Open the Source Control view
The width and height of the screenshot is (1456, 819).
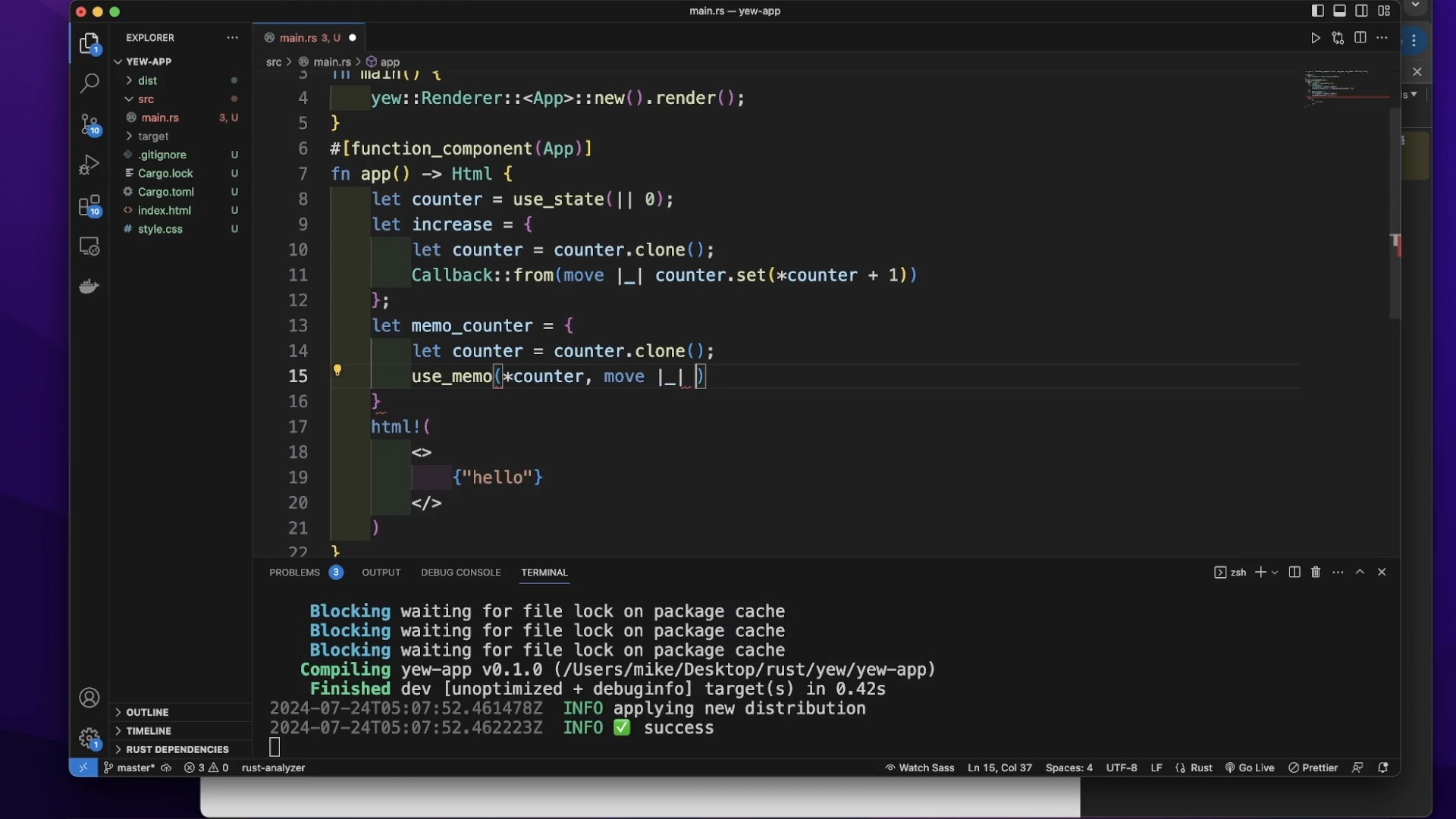[x=89, y=124]
